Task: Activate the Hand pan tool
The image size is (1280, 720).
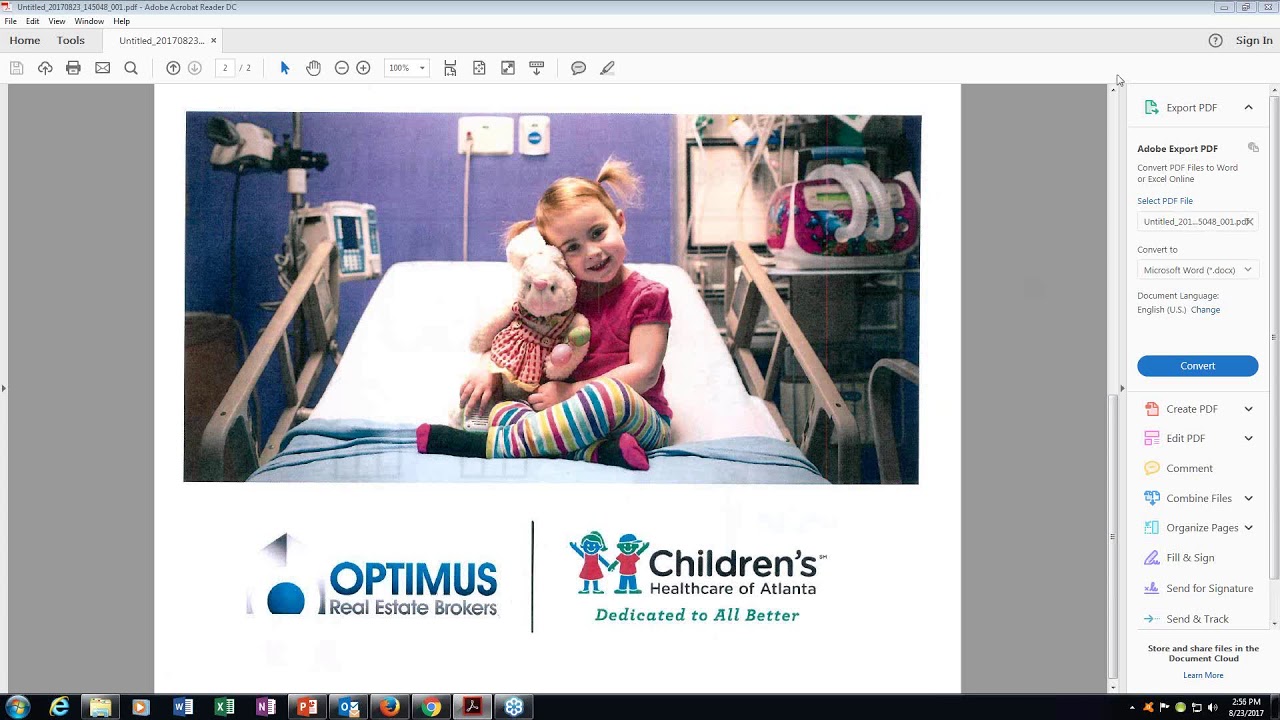Action: 313,68
